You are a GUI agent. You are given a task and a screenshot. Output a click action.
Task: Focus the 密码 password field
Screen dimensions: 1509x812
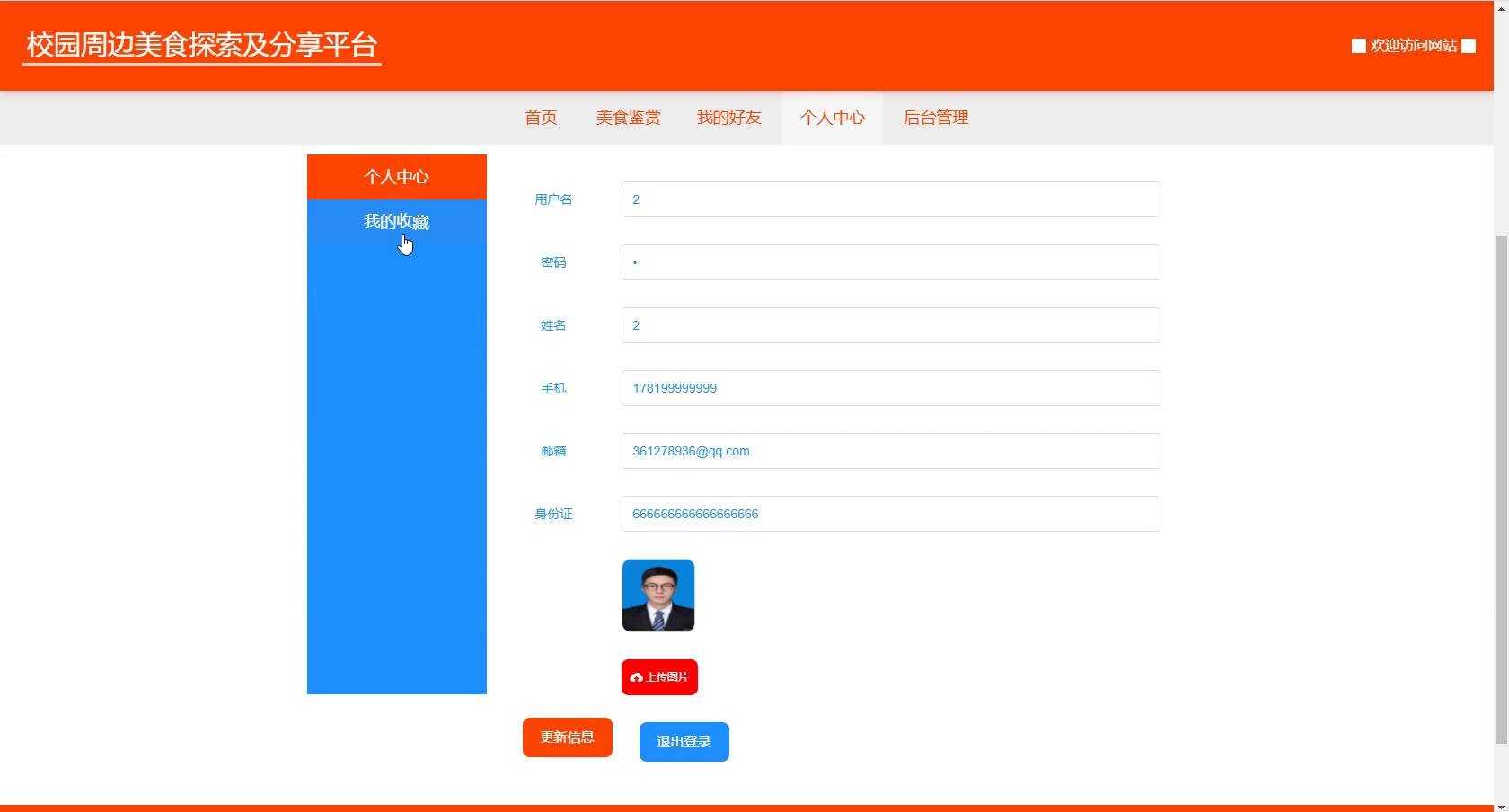tap(890, 262)
